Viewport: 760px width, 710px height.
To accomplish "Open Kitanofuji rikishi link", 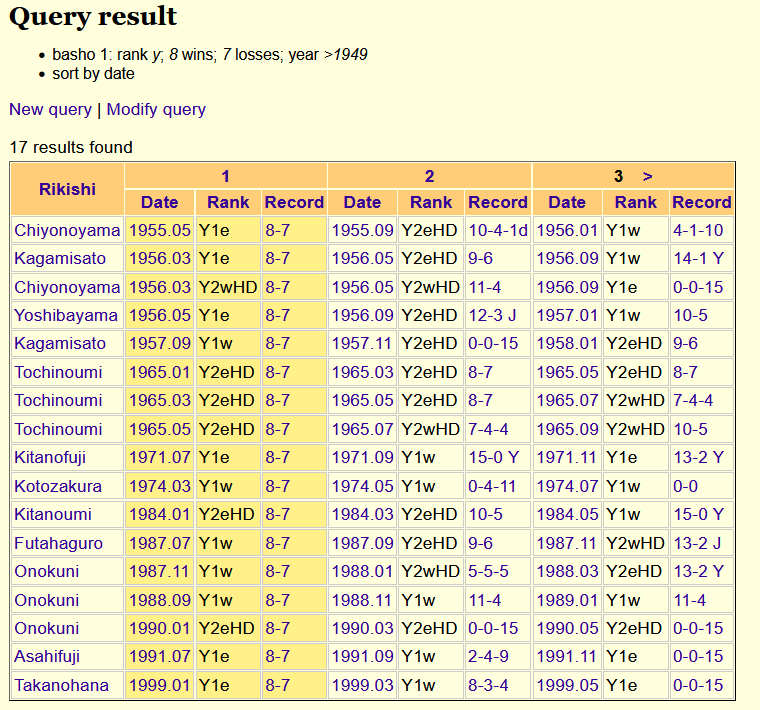I will [x=50, y=457].
